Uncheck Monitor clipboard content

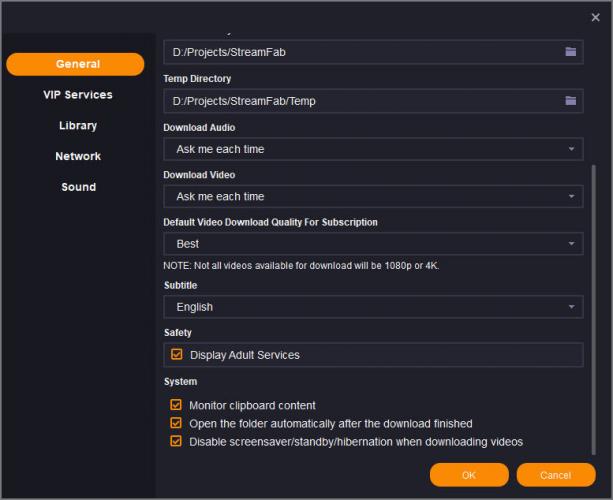[177, 406]
